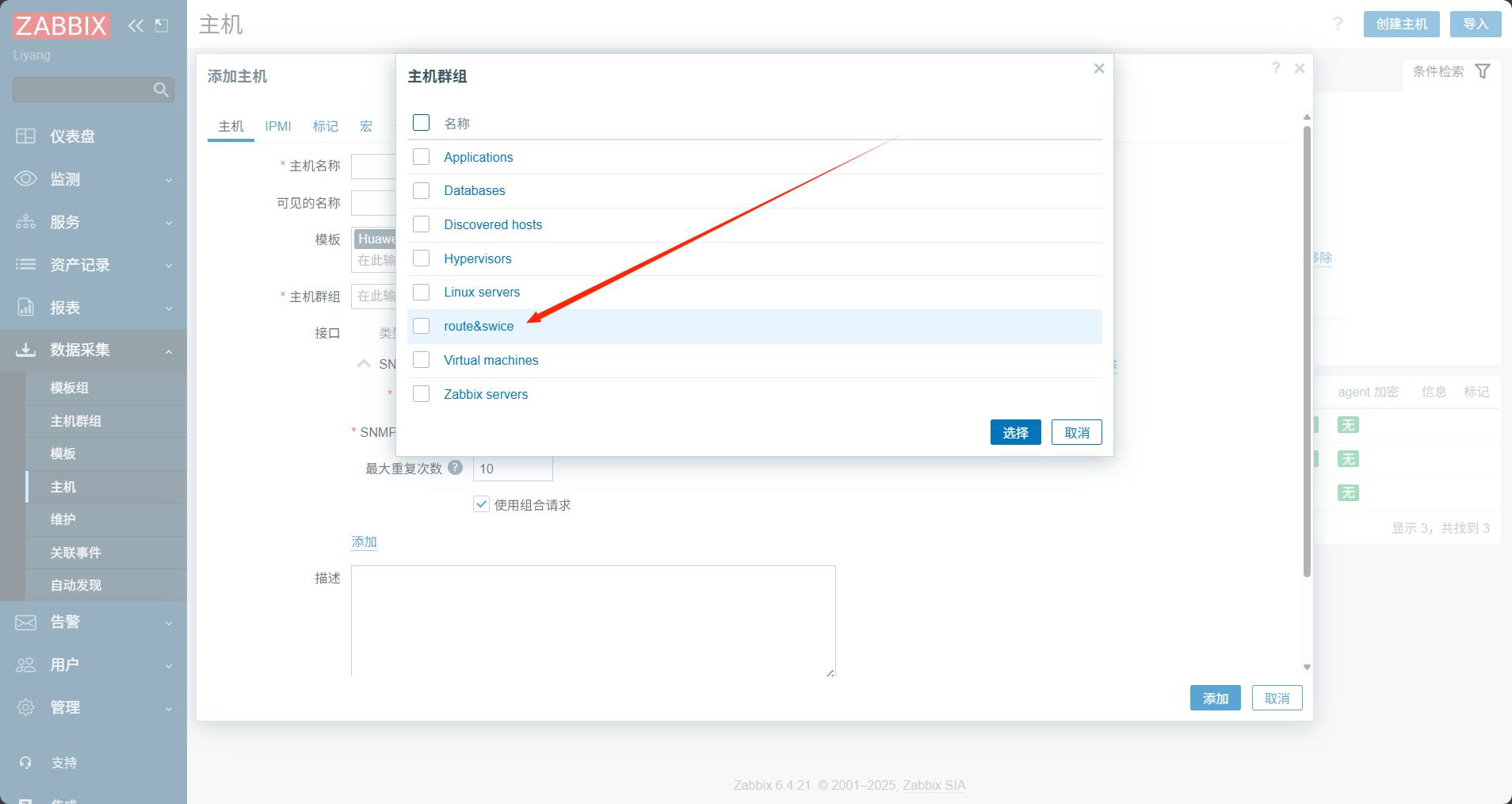Viewport: 1512px width, 804px height.
Task: Click 取消 at 添加主机 dialog bottom
Action: coord(1277,698)
